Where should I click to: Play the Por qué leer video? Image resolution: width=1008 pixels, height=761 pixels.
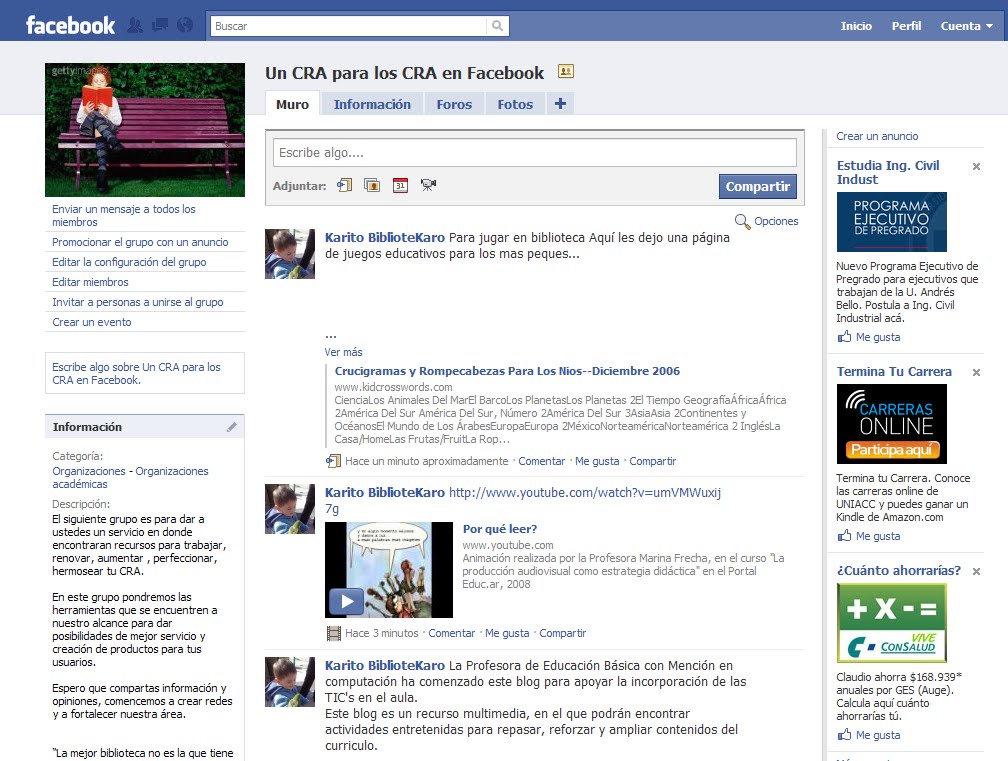click(346, 602)
